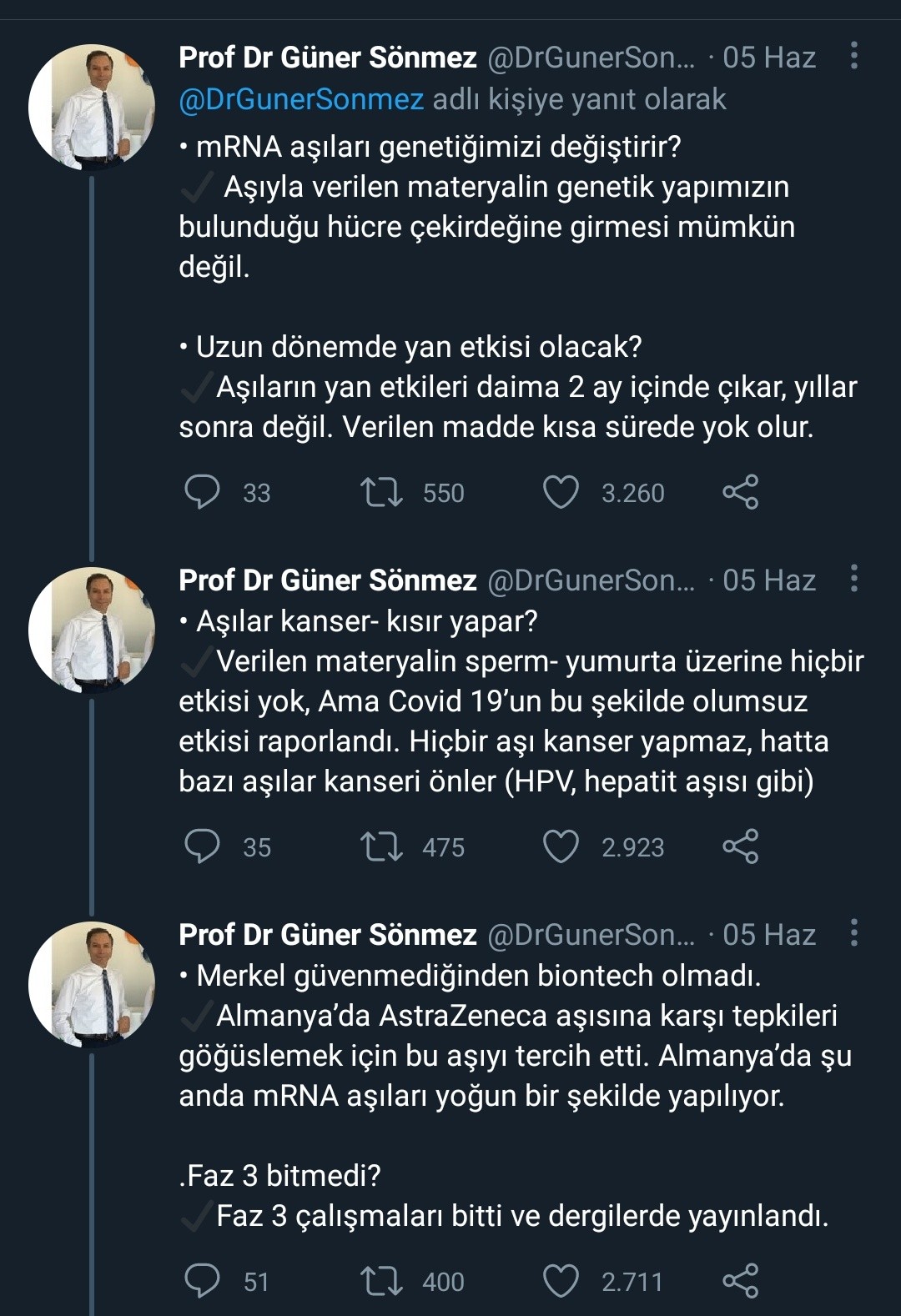
Task: Retweet the tweet with 400 retweets
Action: [x=381, y=1280]
